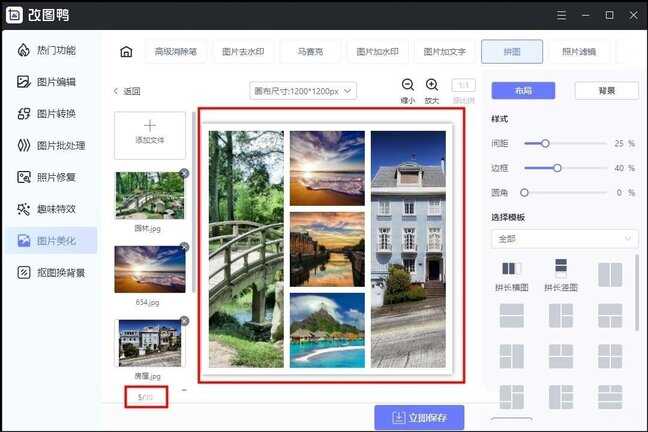The image size is (648, 432).
Task: Choose the first three-row layout template
Action: tap(610, 397)
